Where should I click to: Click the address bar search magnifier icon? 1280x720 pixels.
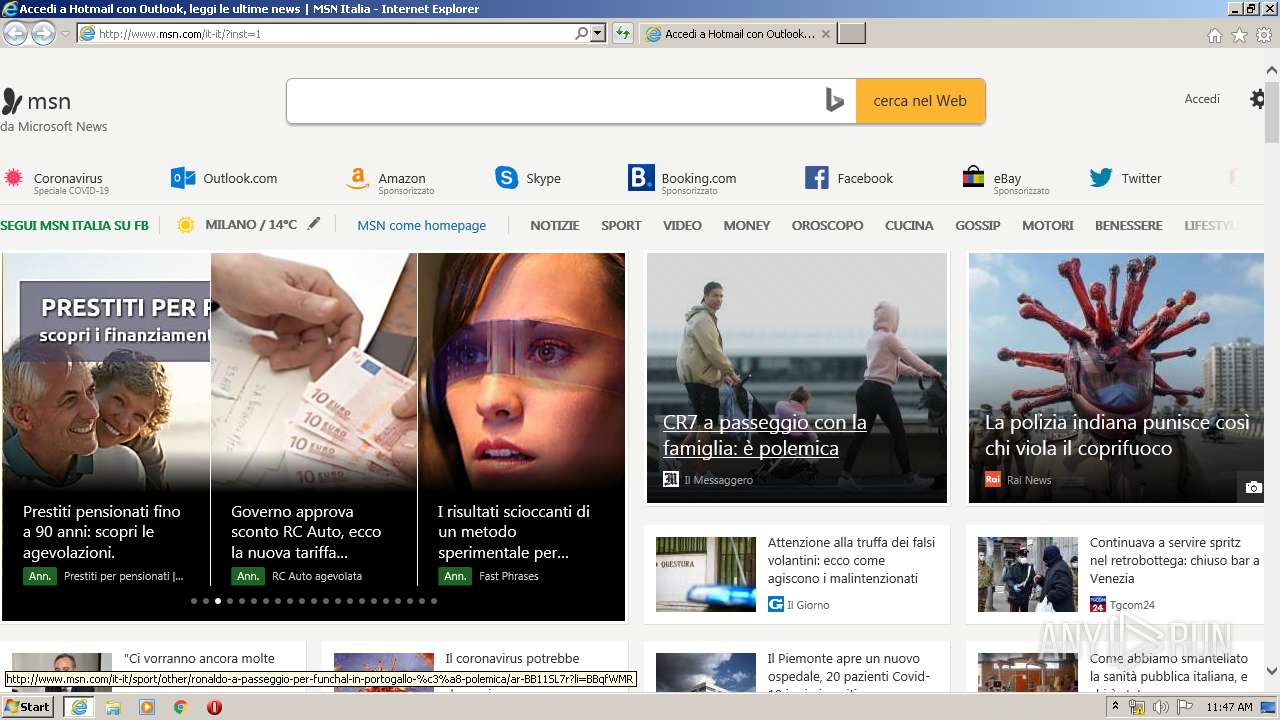[581, 33]
